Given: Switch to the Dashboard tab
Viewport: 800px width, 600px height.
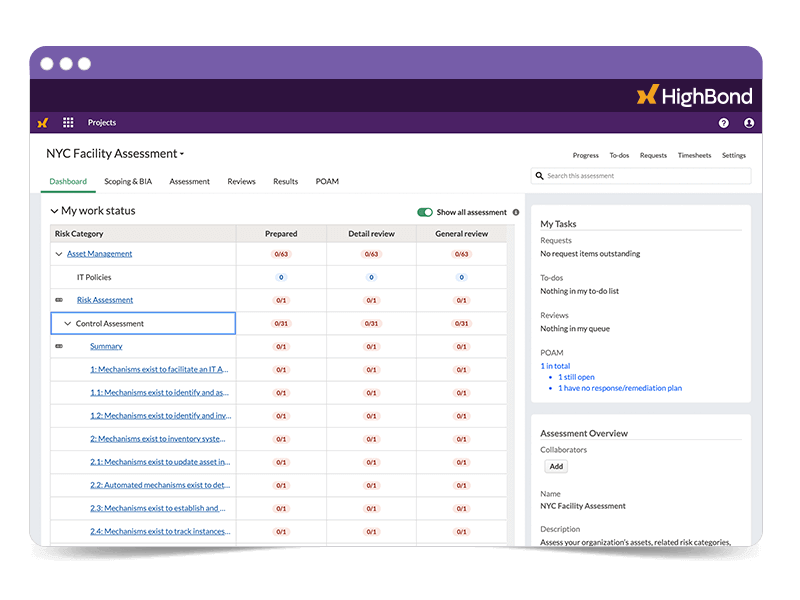Looking at the screenshot, I should click(x=68, y=182).
